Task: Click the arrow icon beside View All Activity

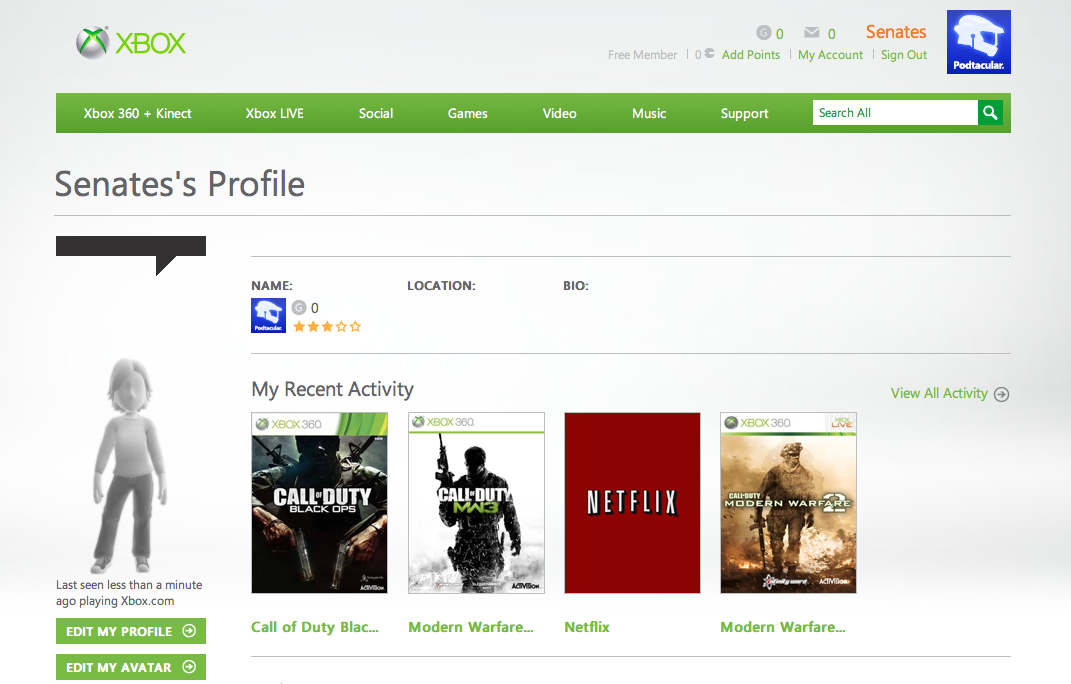Action: tap(1001, 394)
